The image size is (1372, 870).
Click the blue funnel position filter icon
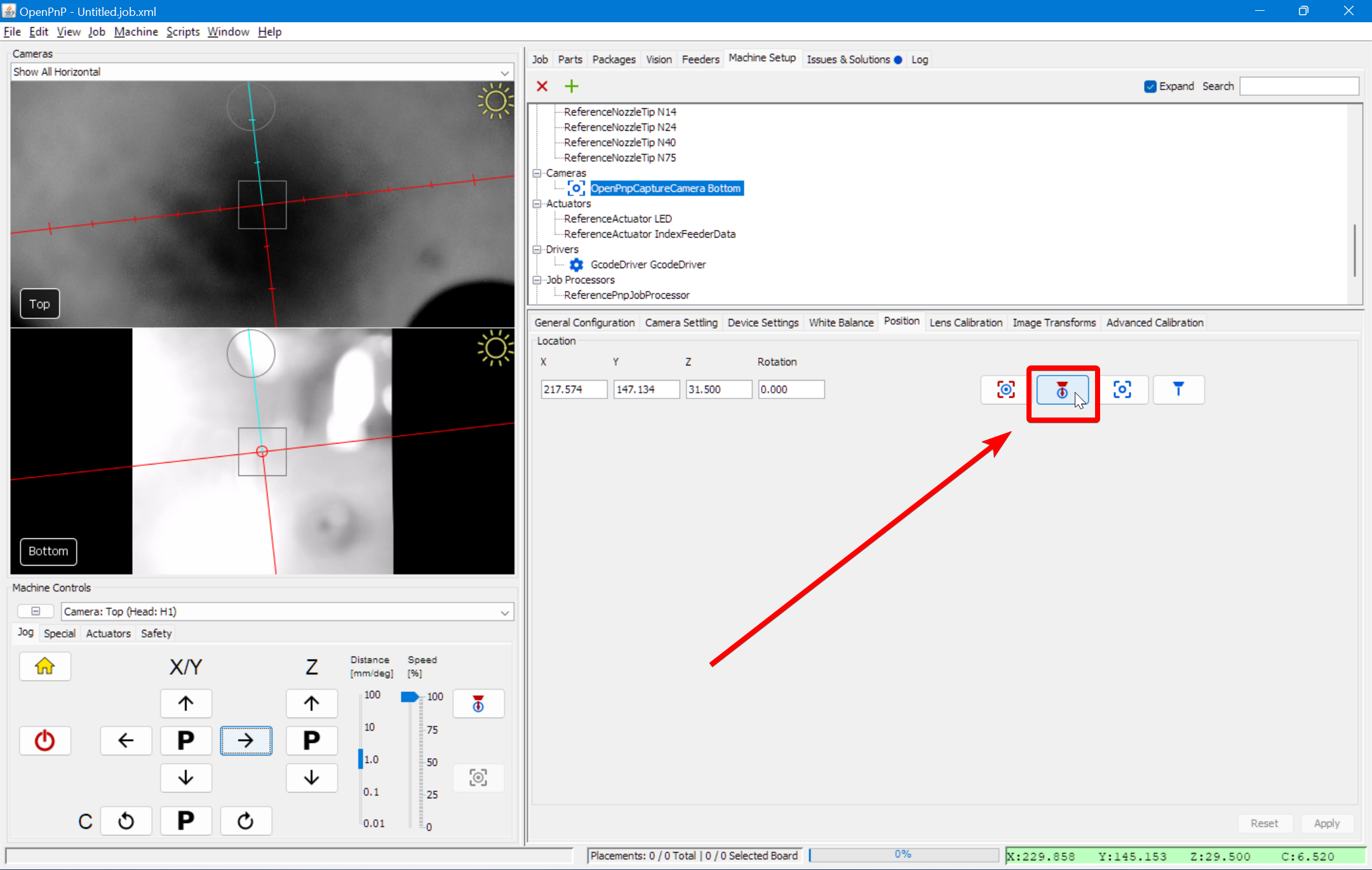pyautogui.click(x=1178, y=390)
